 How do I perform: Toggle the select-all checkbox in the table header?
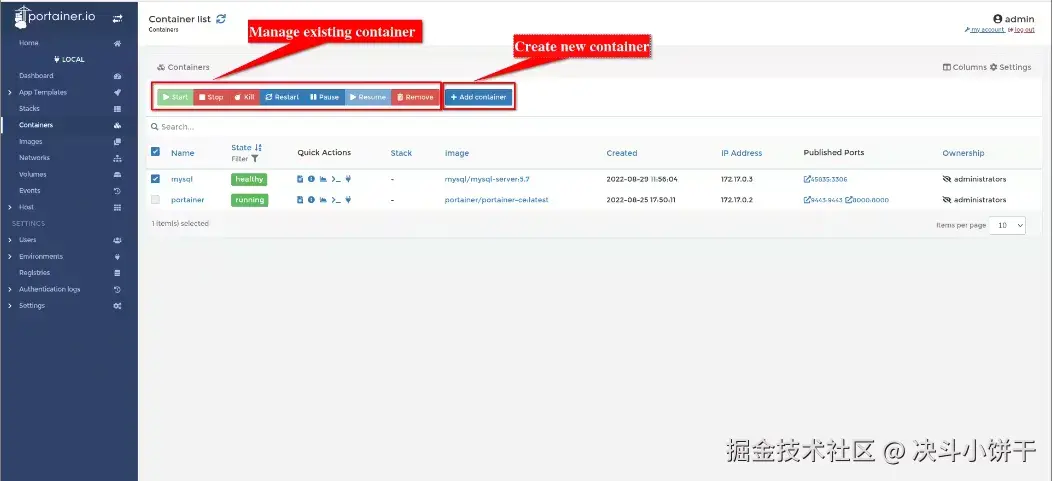pyautogui.click(x=155, y=152)
